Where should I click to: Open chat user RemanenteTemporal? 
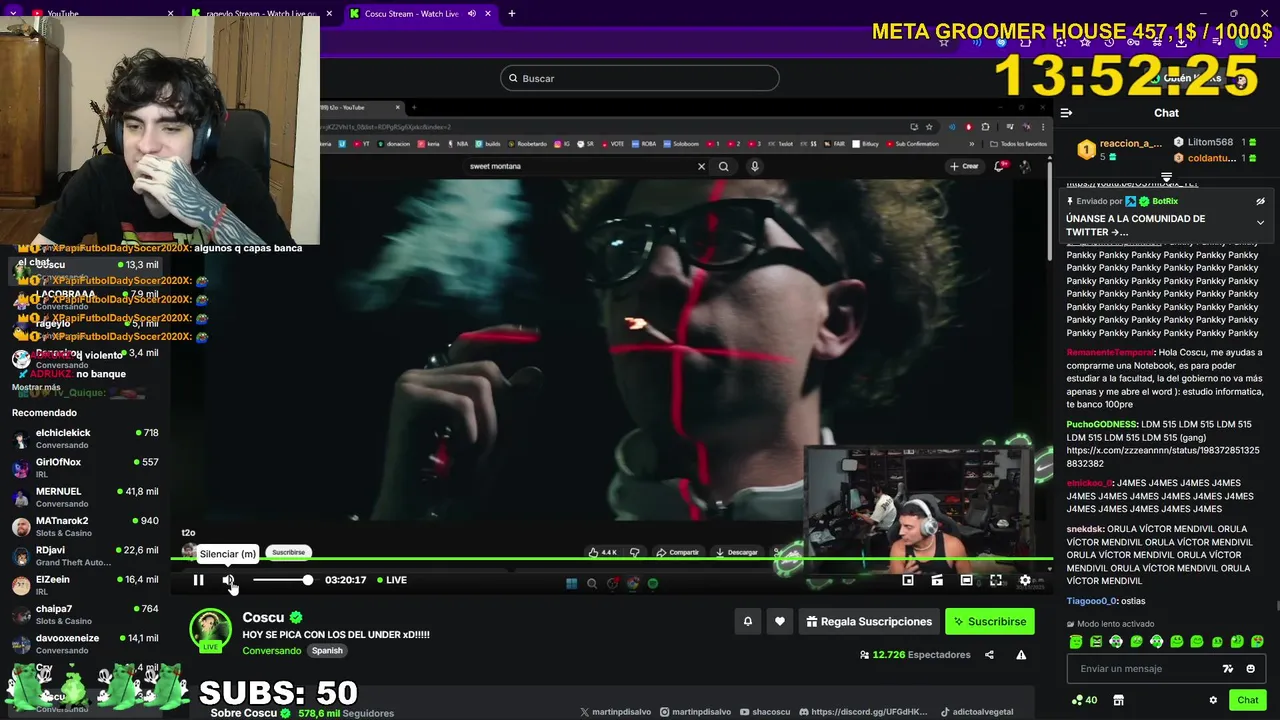pyautogui.click(x=1110, y=352)
